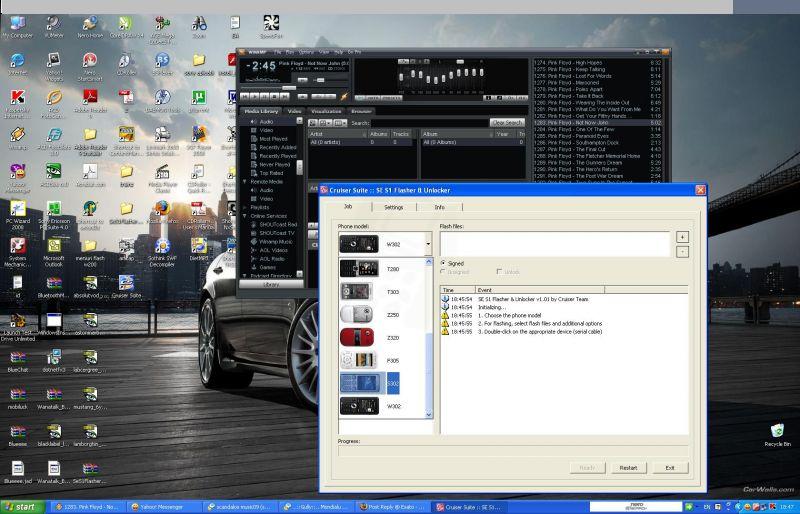Click the disabled Ready button
Viewport: 800px width, 514px height.
587,468
